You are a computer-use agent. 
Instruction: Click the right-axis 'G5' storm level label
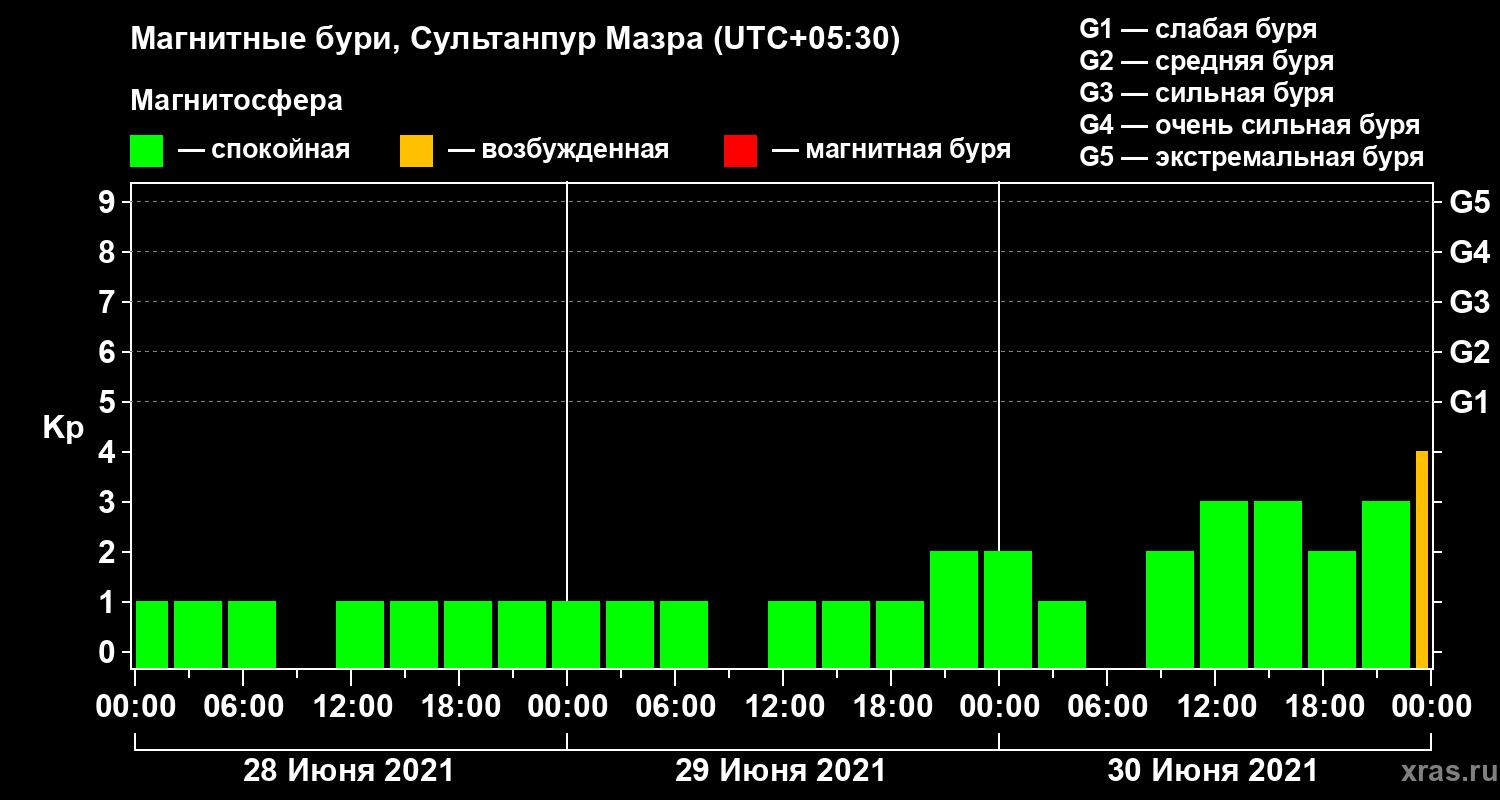tap(1469, 202)
